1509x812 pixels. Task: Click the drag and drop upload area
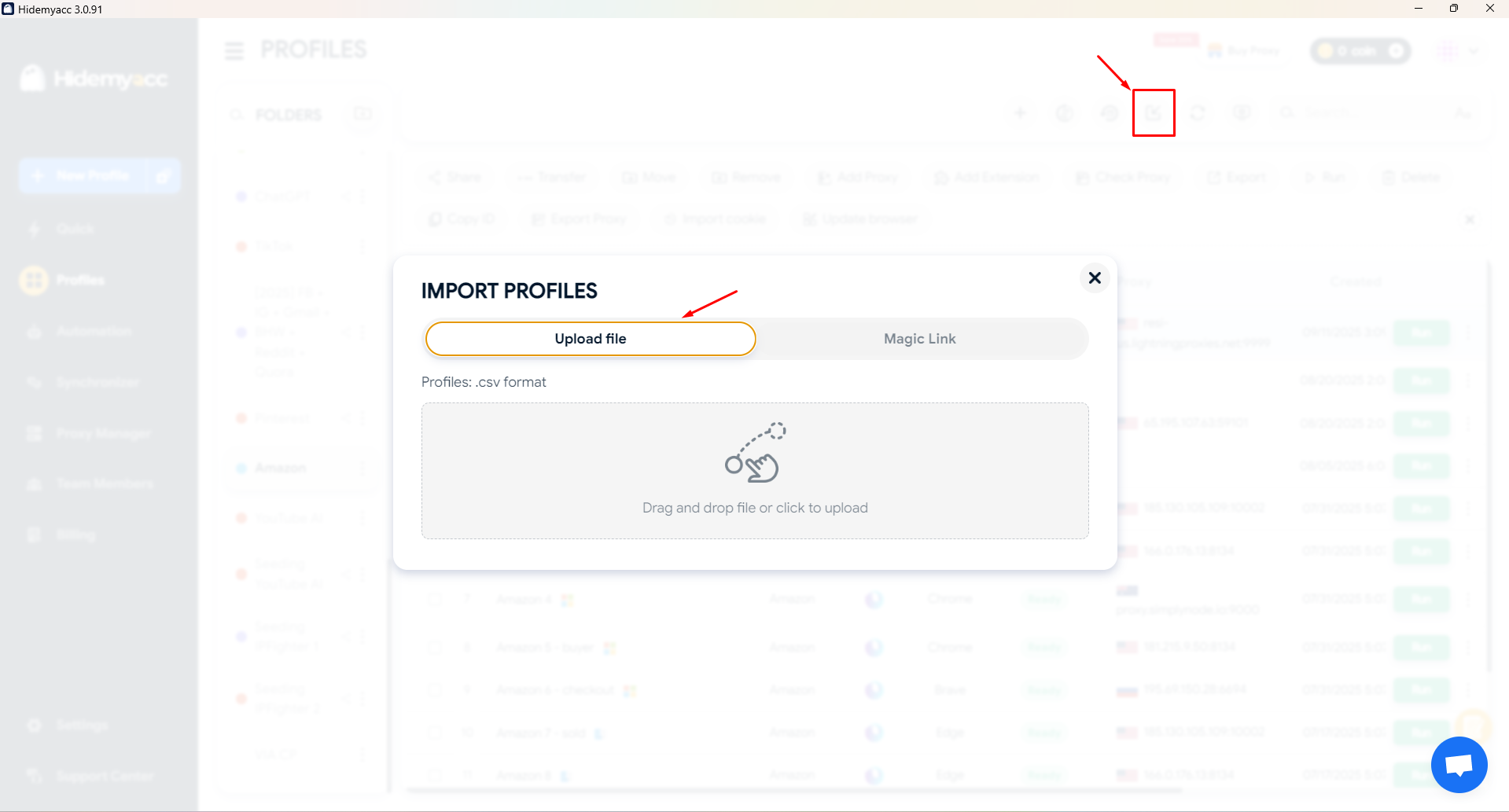(x=754, y=471)
